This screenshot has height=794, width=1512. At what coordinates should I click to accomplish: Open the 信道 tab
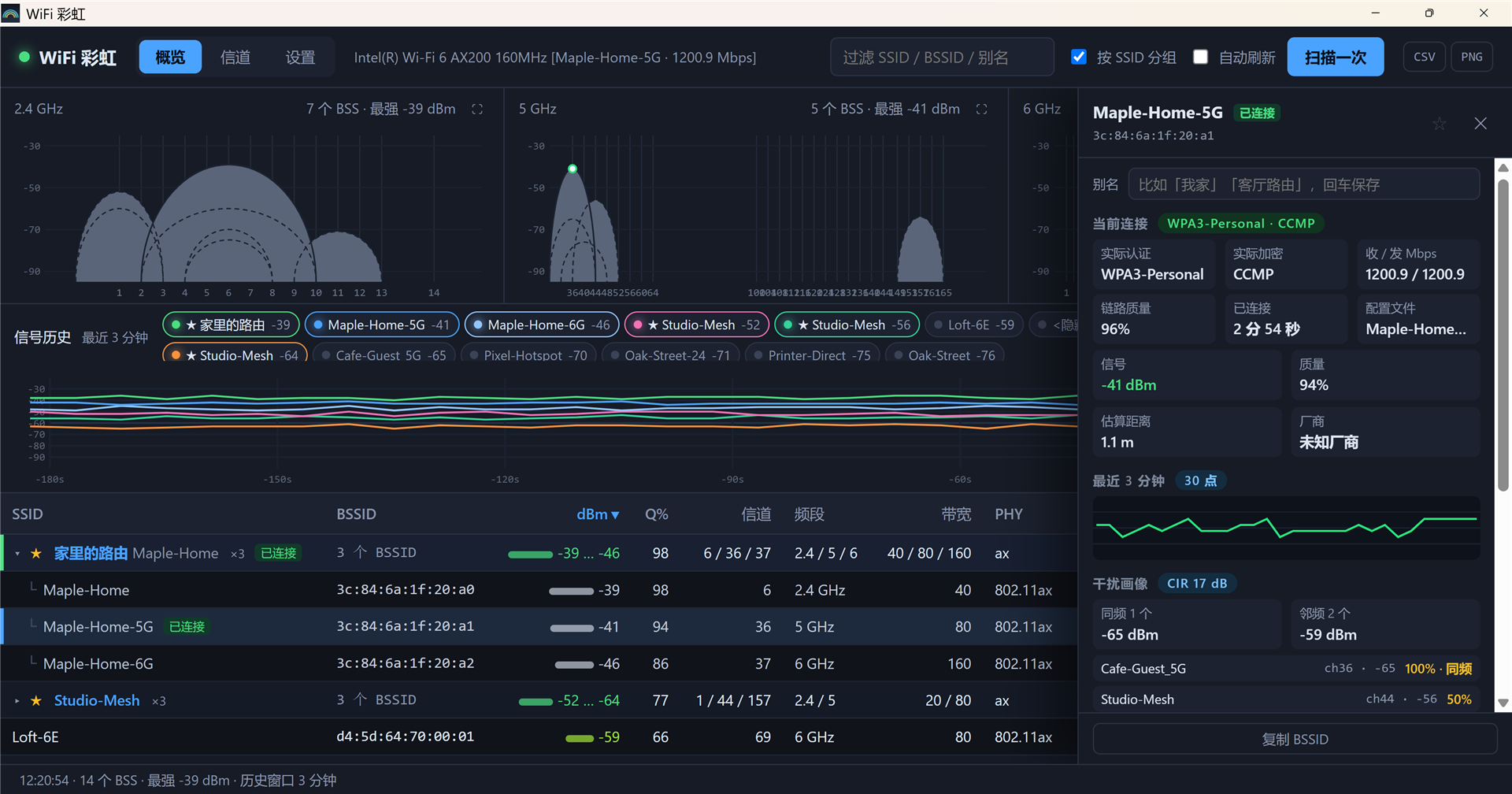coord(235,57)
